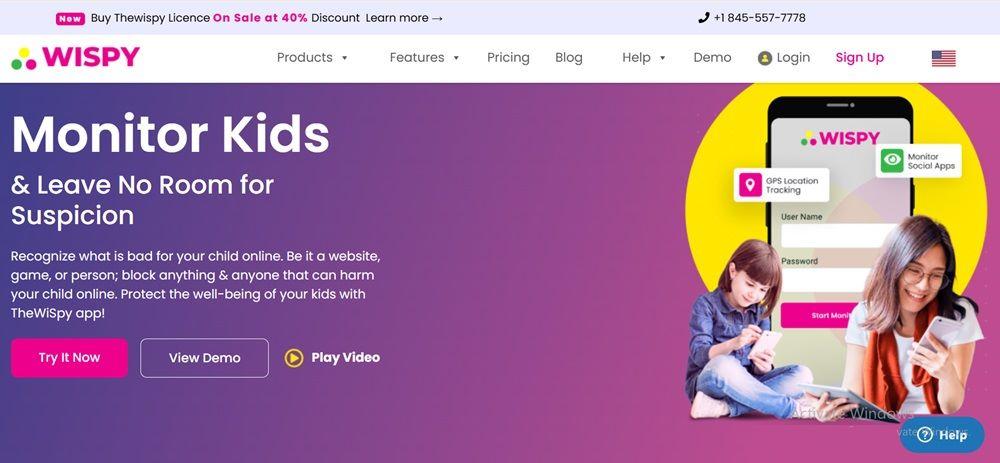Screen dimensions: 1000x463
Task: Select the US flag language icon
Action: tap(943, 58)
